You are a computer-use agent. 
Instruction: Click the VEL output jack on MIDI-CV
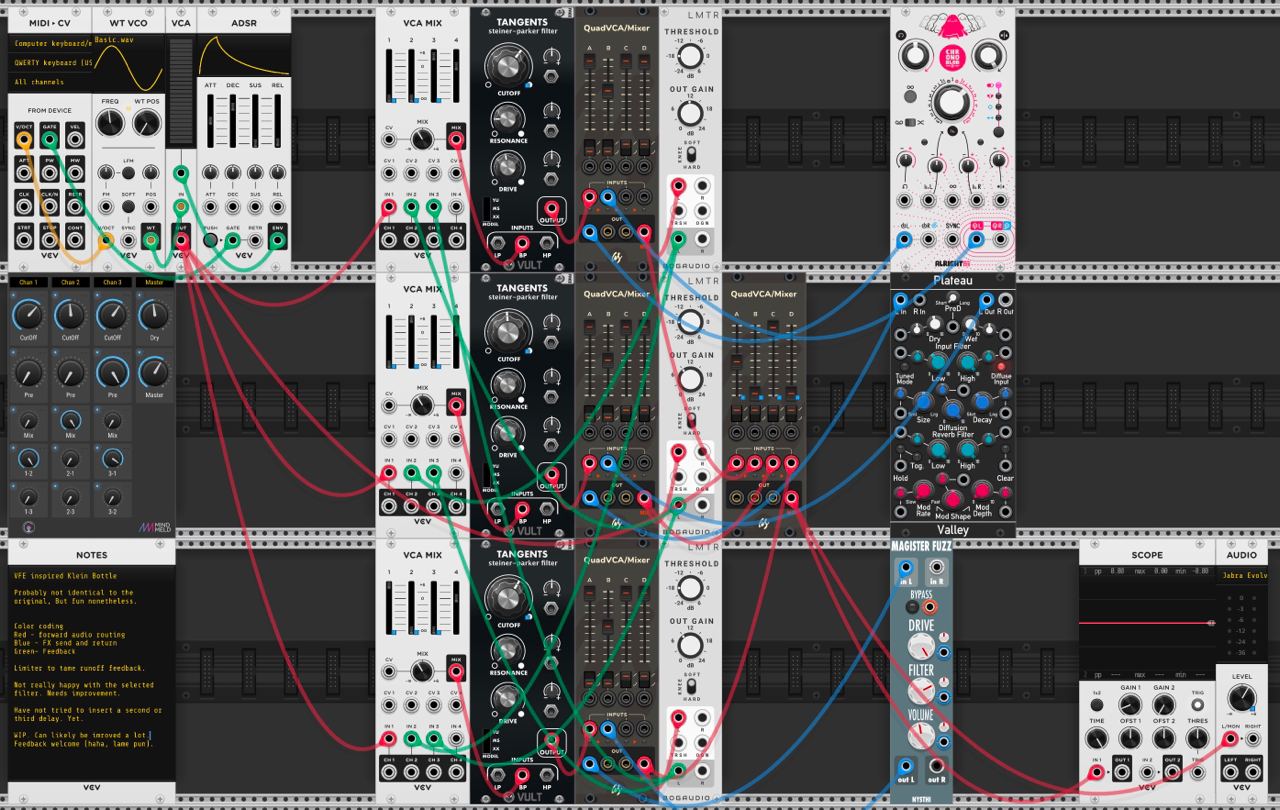tap(75, 139)
